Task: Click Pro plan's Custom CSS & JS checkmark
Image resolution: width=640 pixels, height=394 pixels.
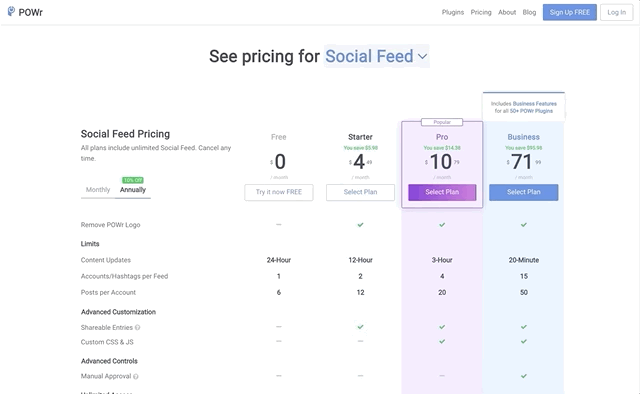Action: (442, 341)
